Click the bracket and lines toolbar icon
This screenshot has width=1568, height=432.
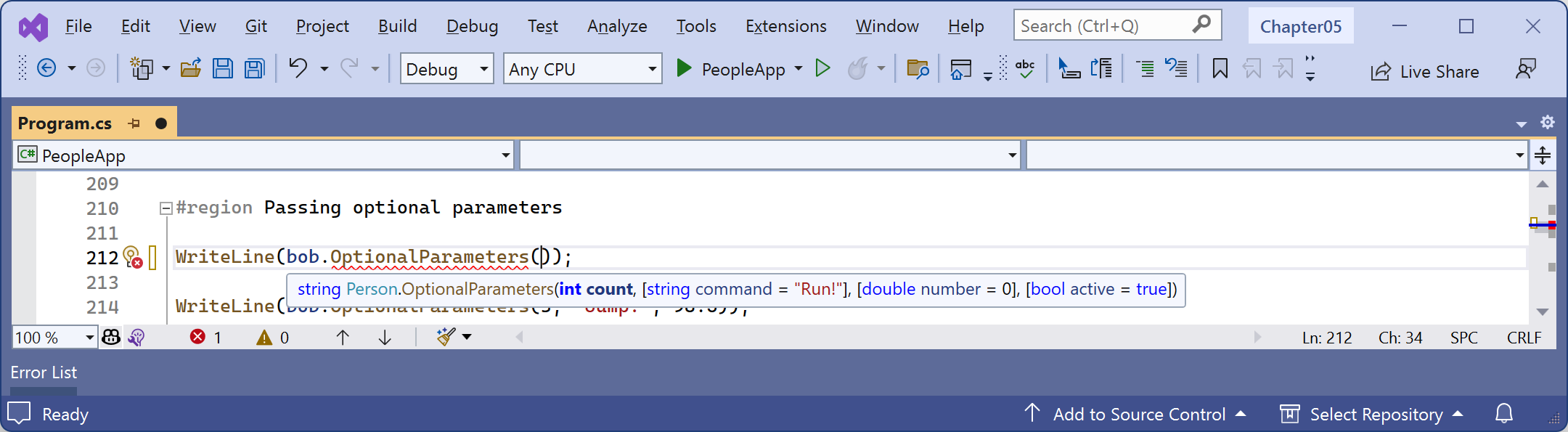pyautogui.click(x=1101, y=69)
